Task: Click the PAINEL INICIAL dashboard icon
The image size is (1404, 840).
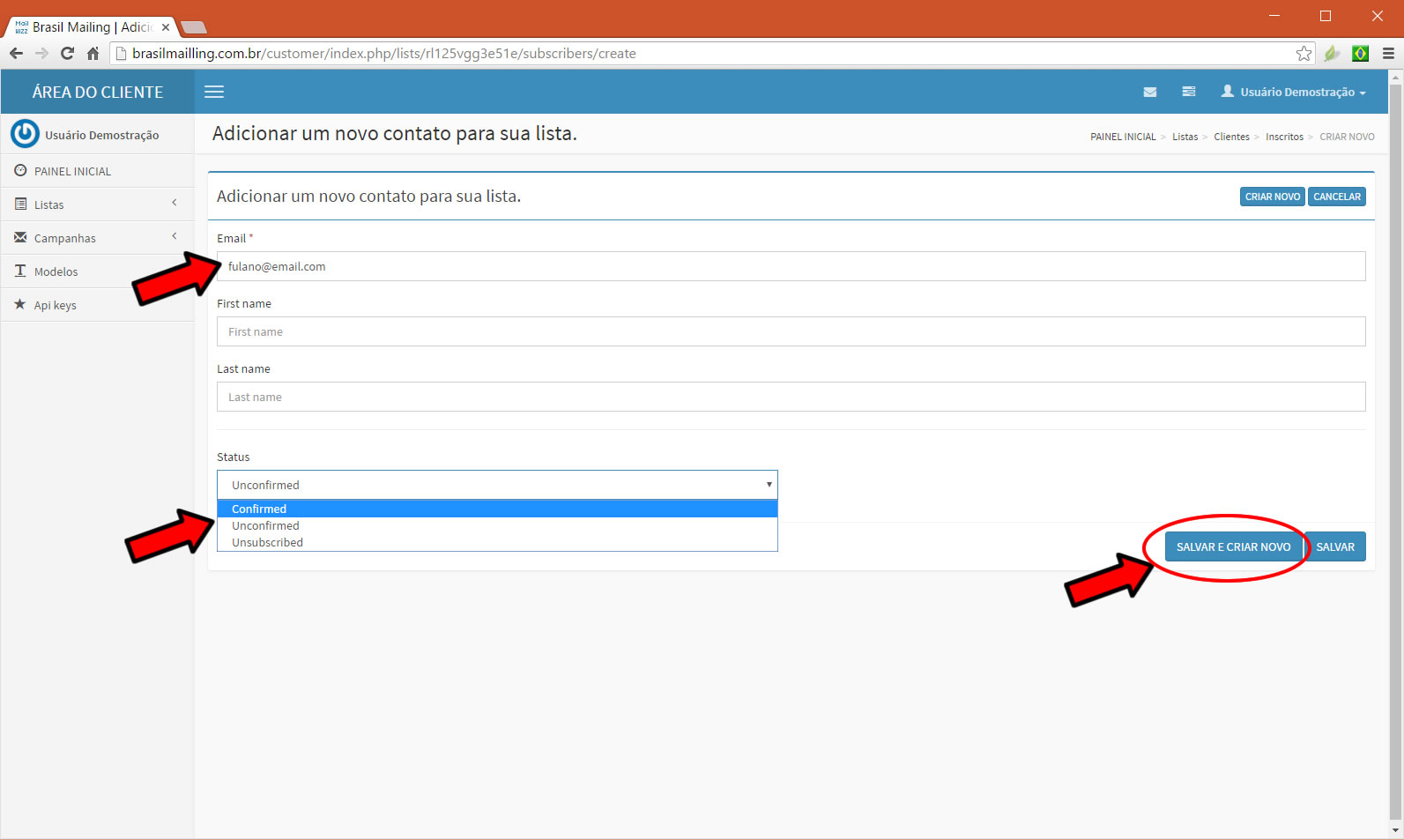Action: coord(20,170)
